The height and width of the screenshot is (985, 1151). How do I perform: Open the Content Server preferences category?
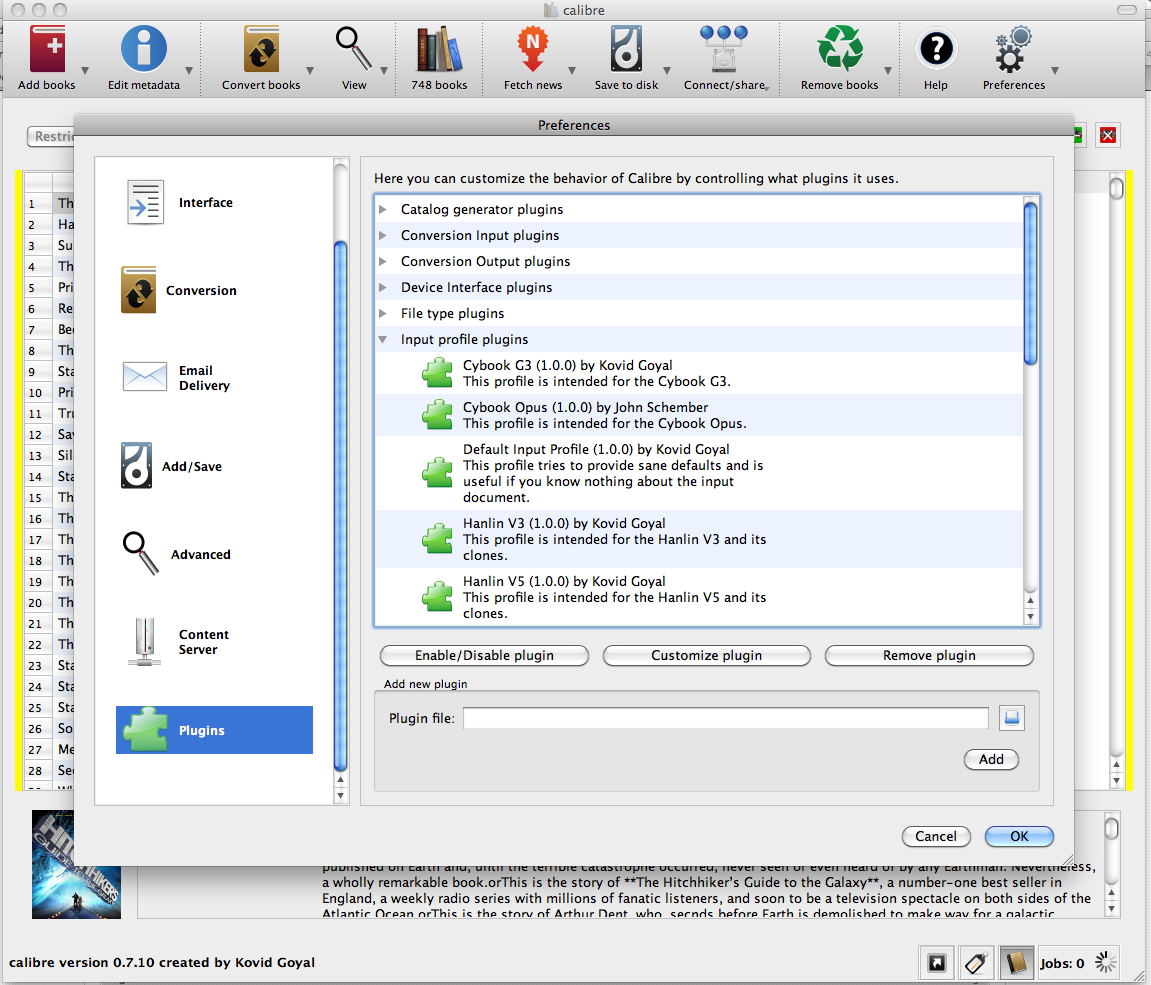(214, 642)
